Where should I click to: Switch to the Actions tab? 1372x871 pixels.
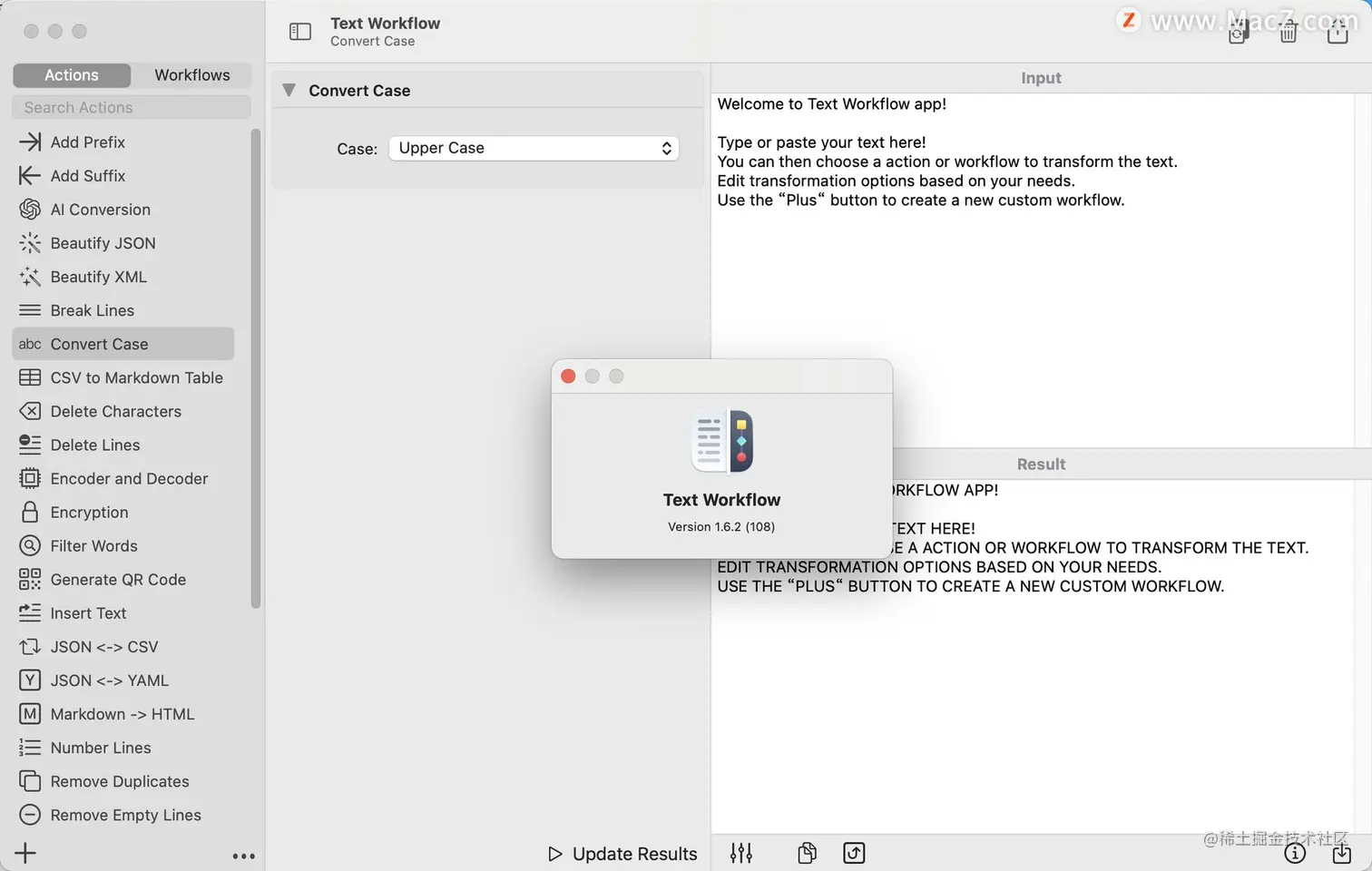72,75
